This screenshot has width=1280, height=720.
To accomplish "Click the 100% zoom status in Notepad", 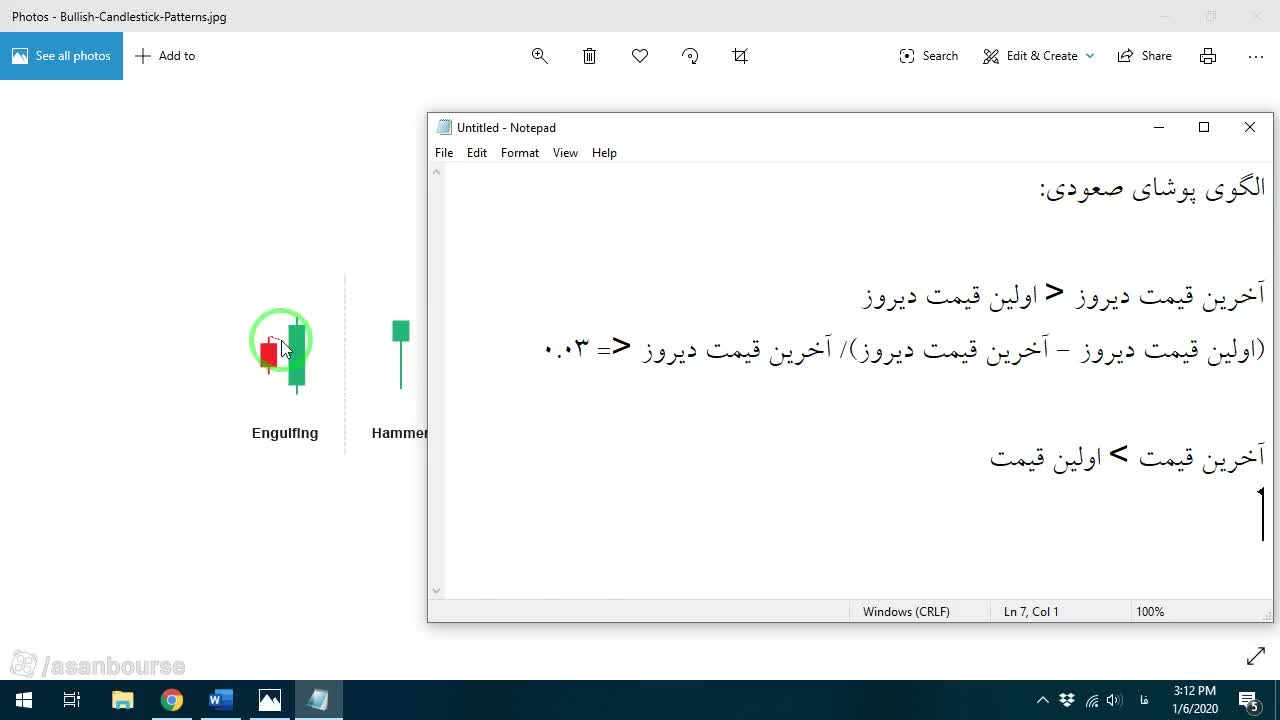I will point(1150,612).
